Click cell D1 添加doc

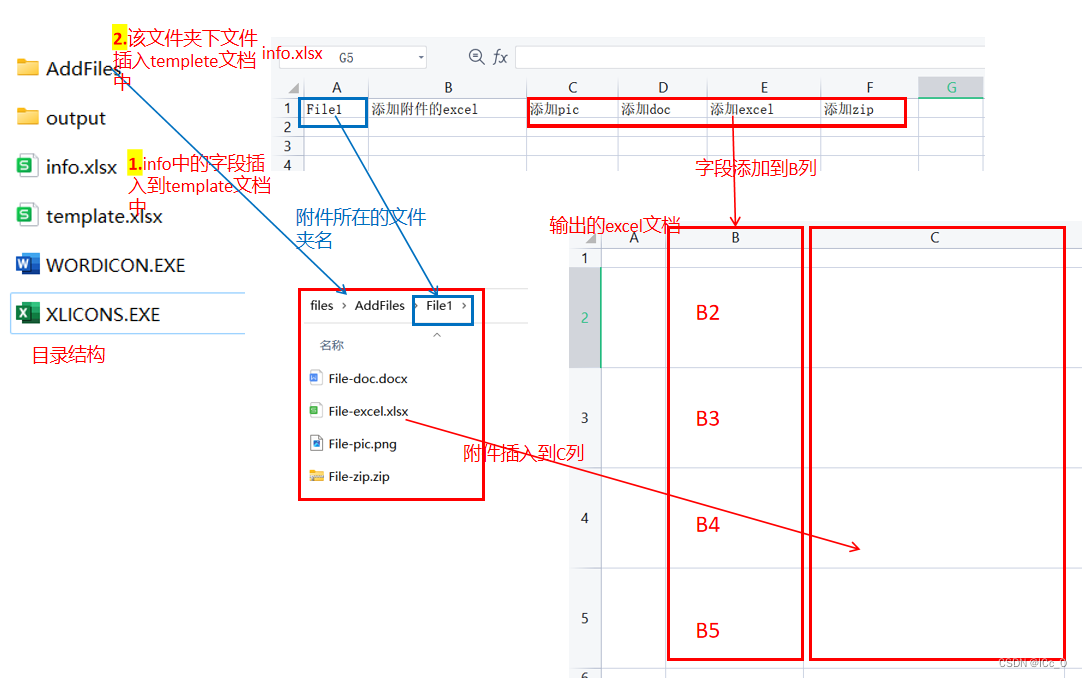click(x=662, y=109)
